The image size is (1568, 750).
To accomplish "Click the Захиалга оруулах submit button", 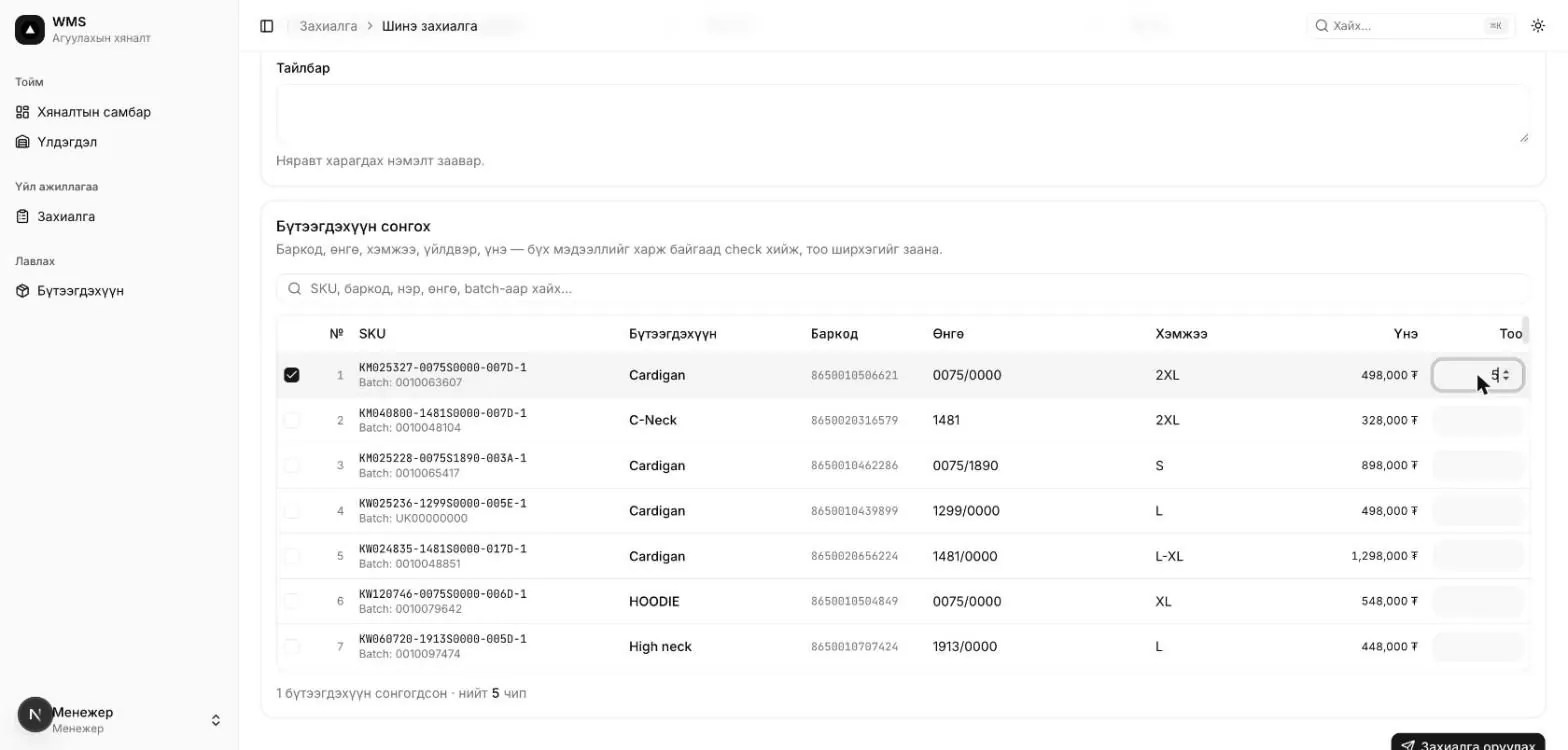I will (1468, 742).
